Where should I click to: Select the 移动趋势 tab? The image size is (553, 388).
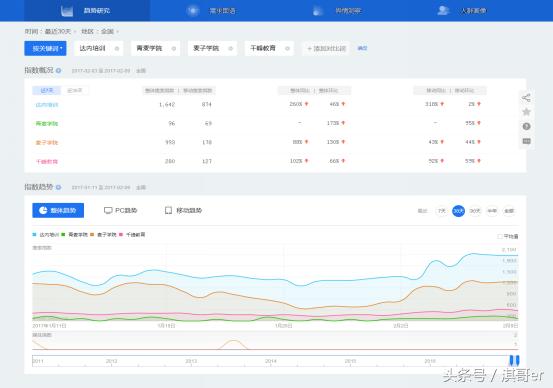click(x=183, y=210)
